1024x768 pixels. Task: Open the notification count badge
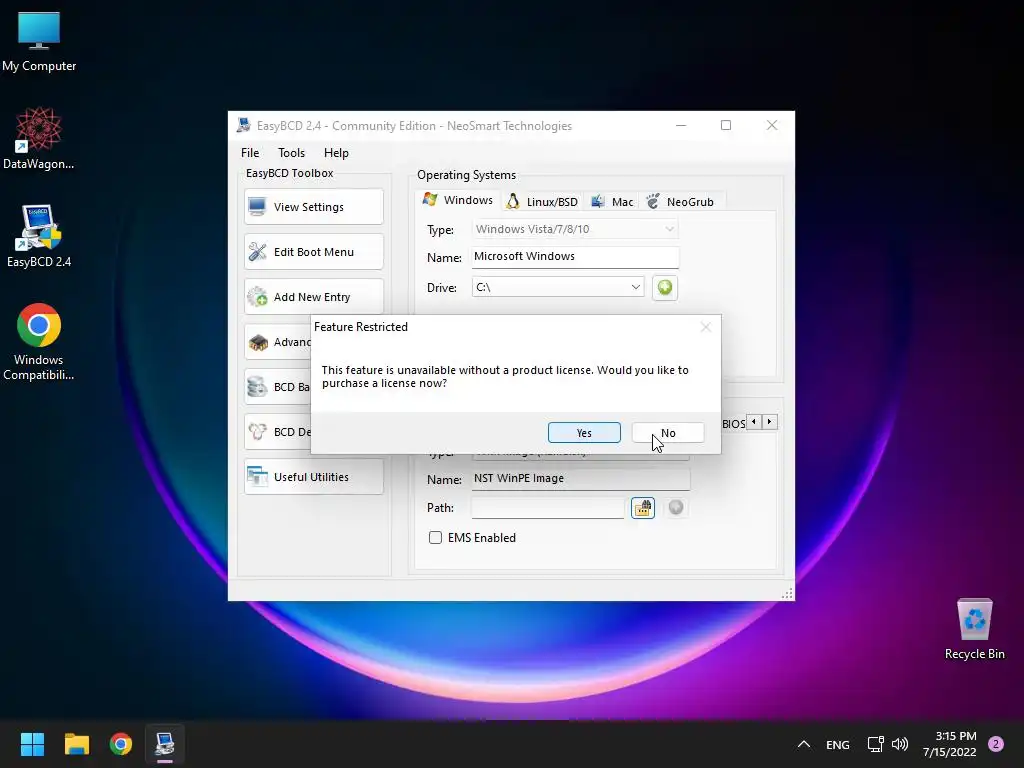996,744
